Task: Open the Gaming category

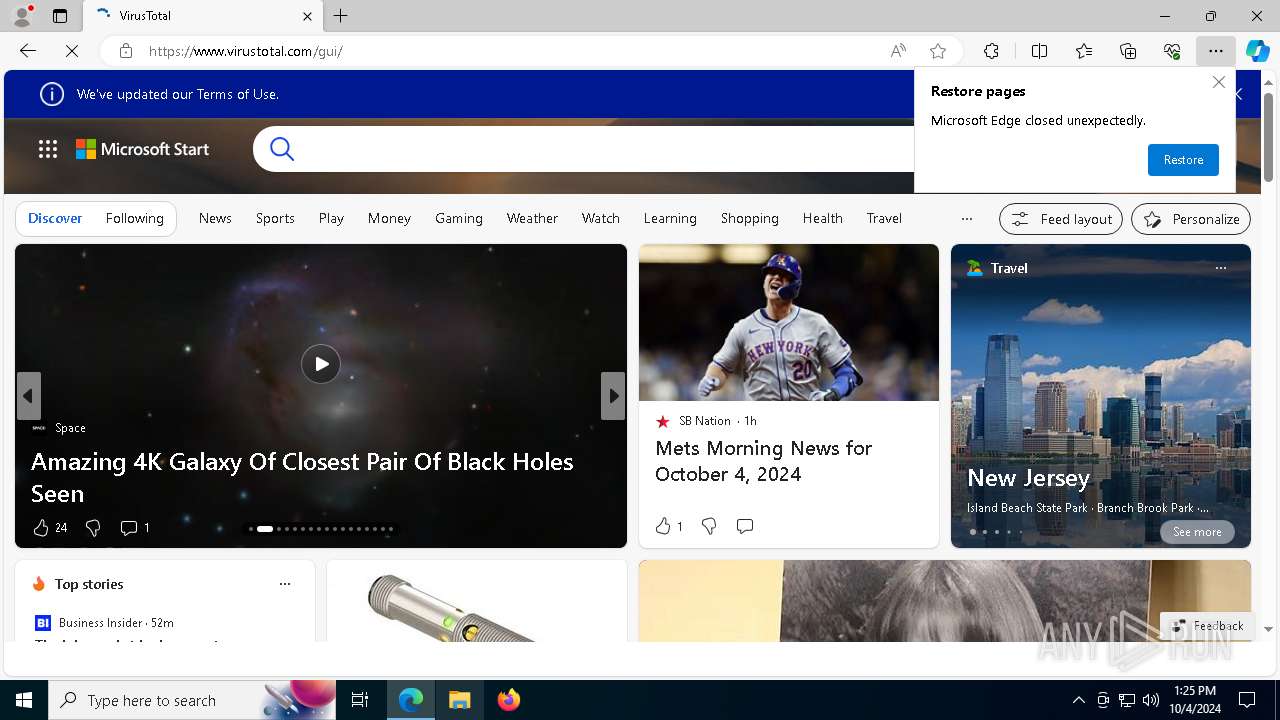Action: tap(459, 218)
